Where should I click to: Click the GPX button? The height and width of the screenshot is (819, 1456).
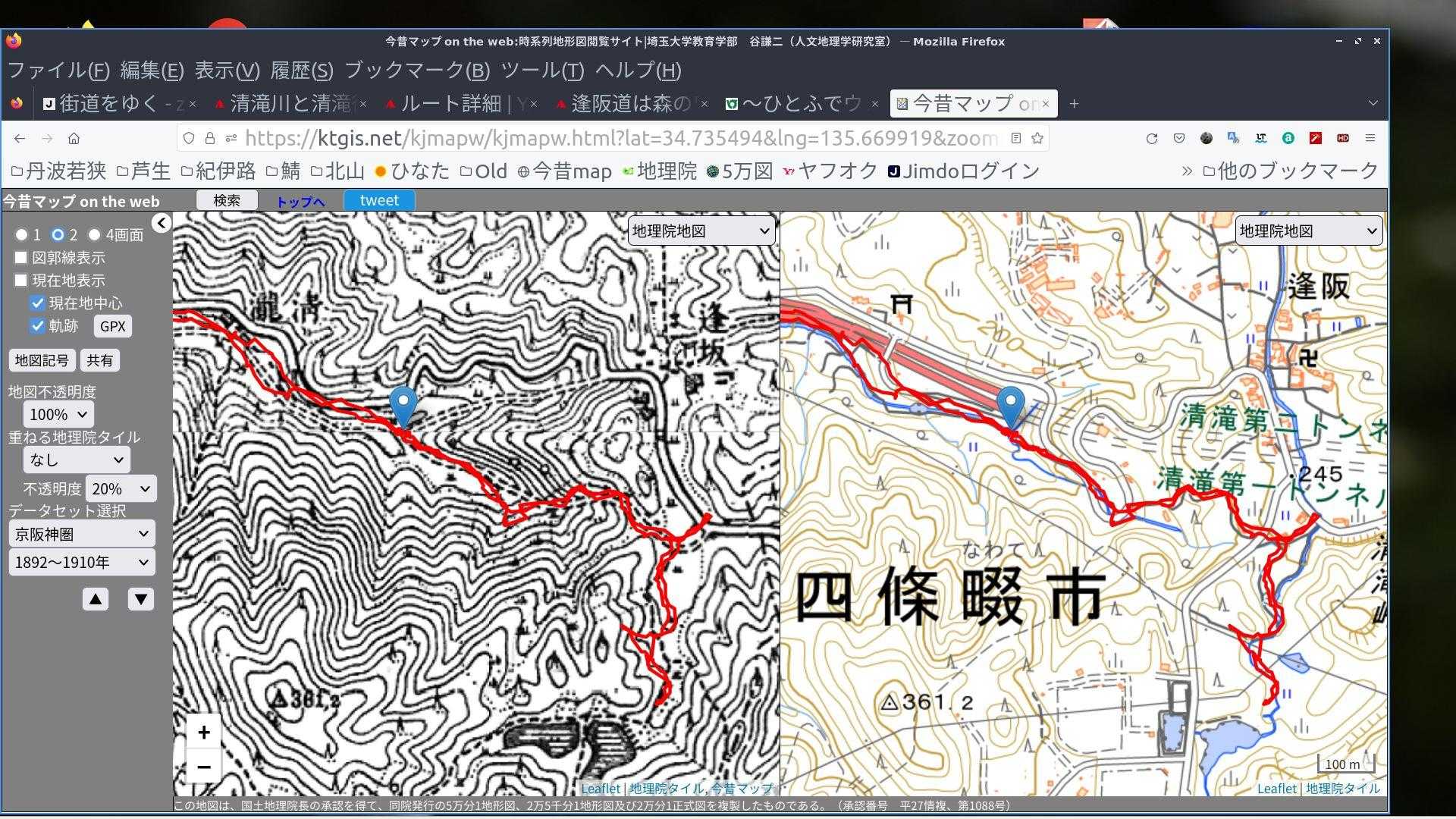[112, 326]
